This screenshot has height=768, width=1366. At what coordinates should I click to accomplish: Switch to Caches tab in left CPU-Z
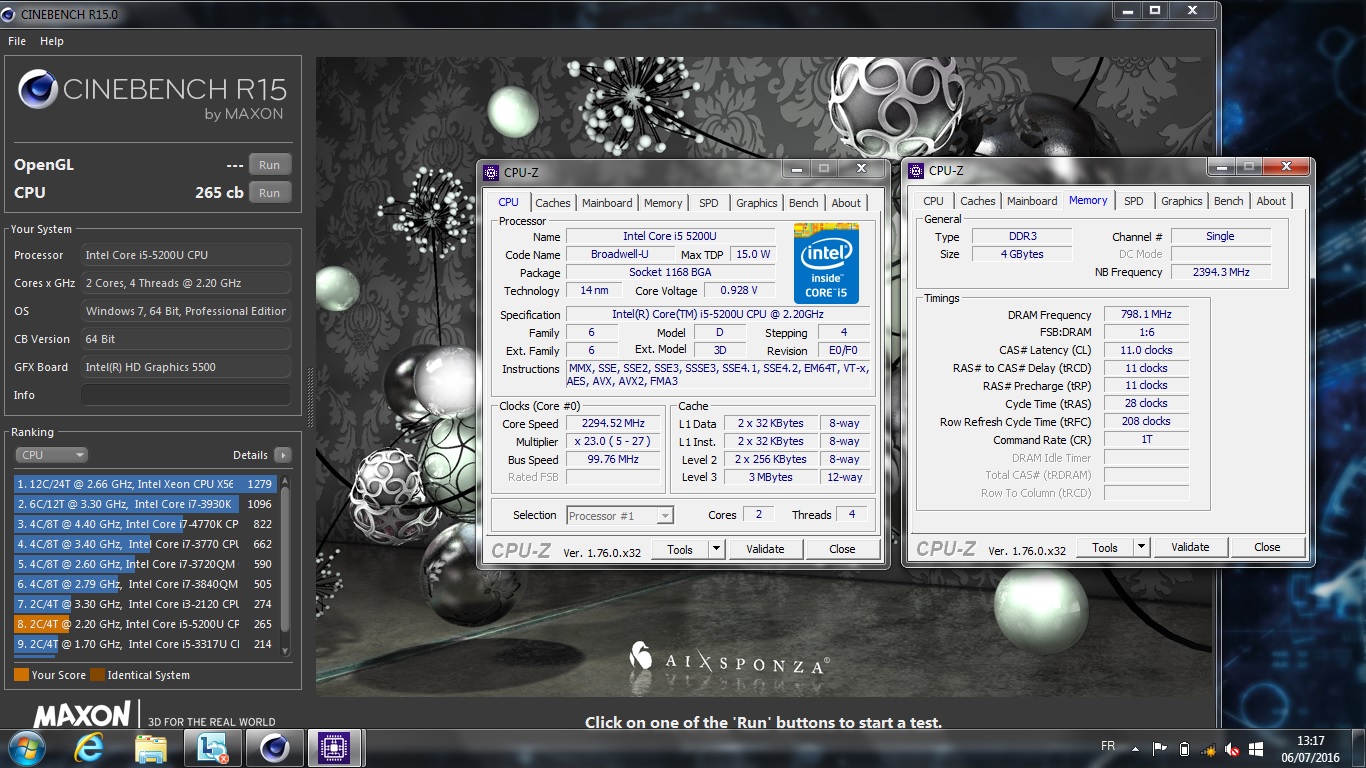[552, 203]
